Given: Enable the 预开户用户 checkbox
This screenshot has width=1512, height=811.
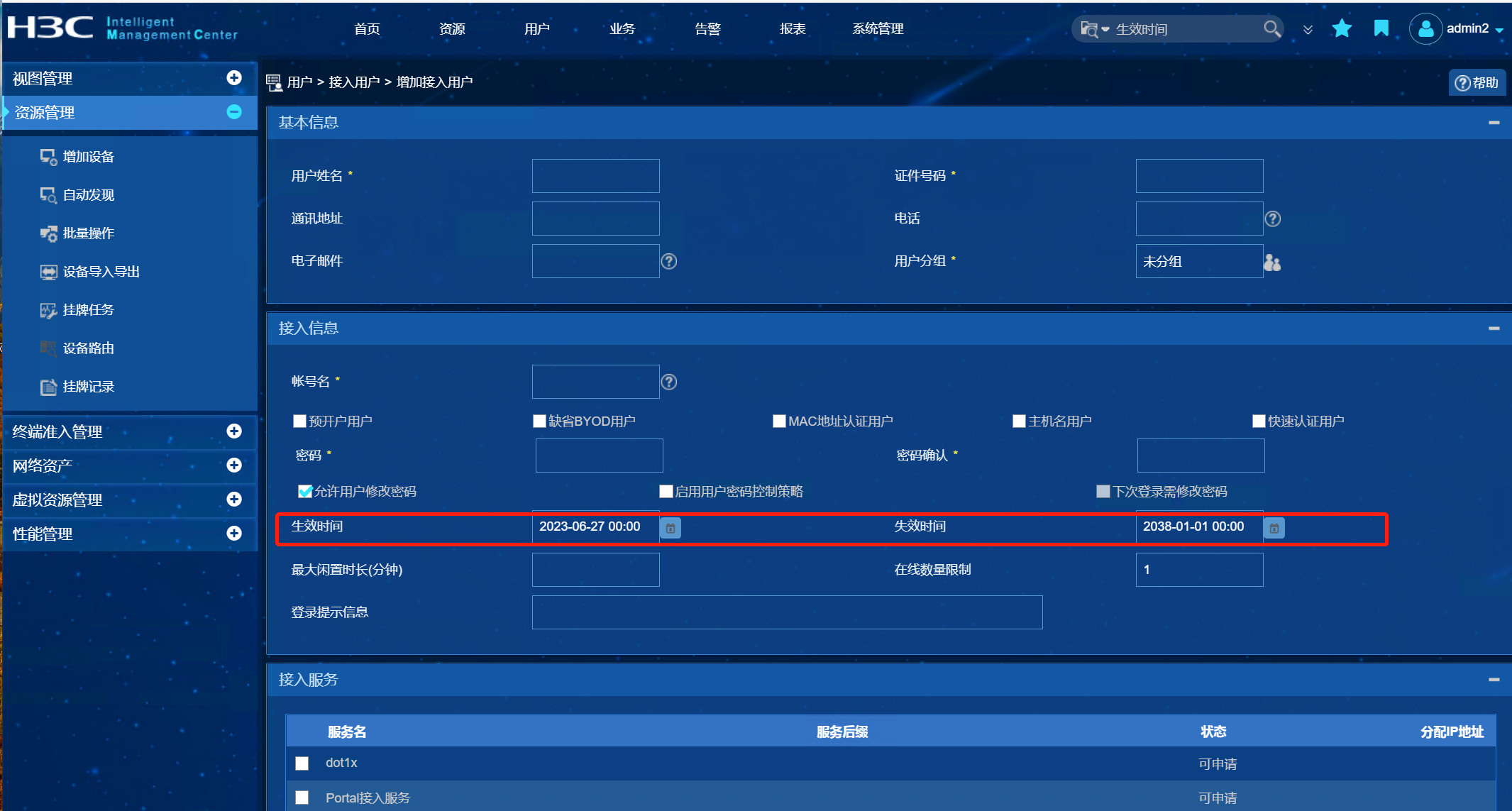Looking at the screenshot, I should 299,421.
